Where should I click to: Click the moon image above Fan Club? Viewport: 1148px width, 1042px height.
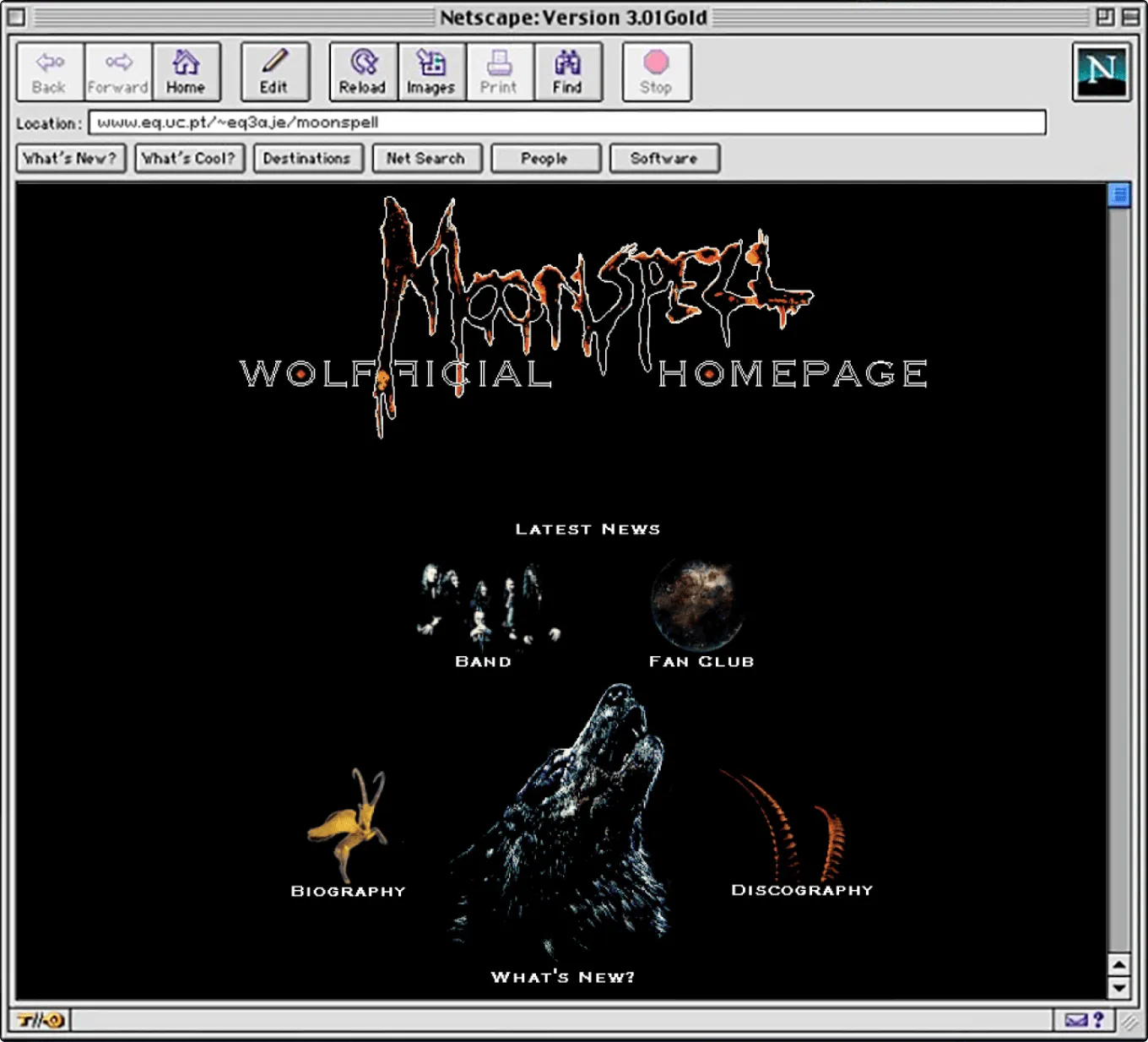(696, 603)
